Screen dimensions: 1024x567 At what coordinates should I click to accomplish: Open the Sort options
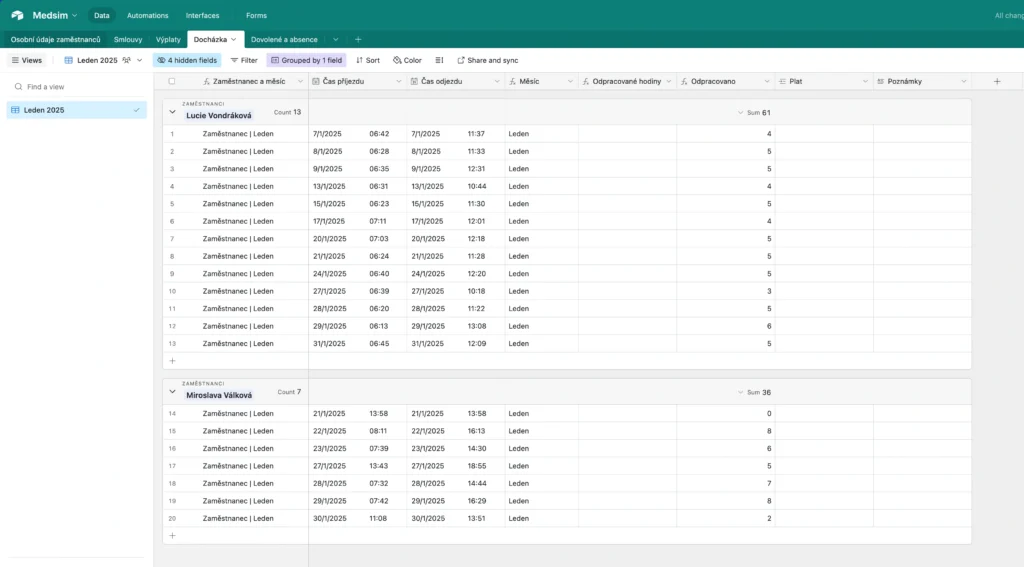click(x=367, y=60)
